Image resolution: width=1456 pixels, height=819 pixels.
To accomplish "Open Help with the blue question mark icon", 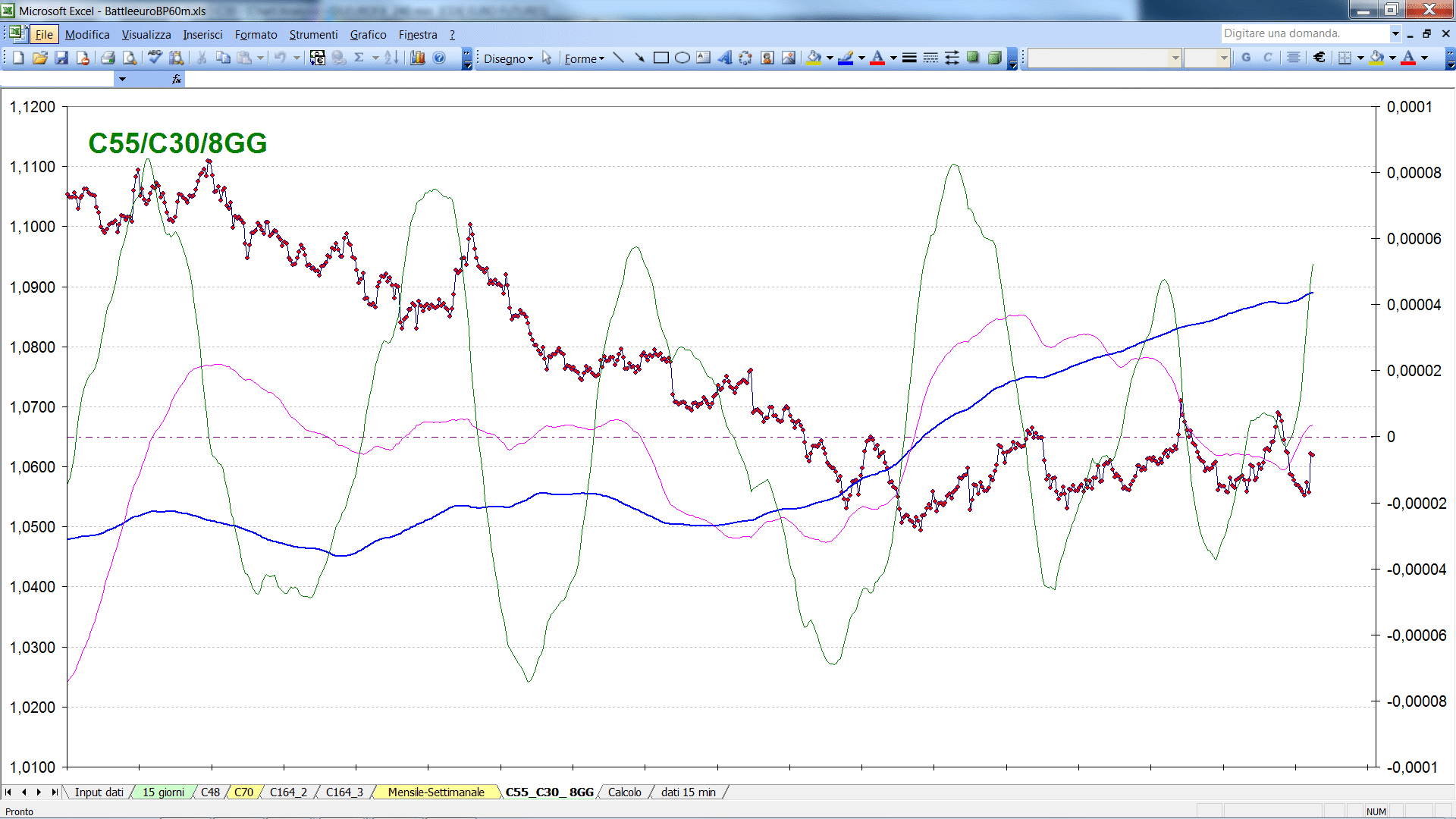I will pyautogui.click(x=439, y=58).
